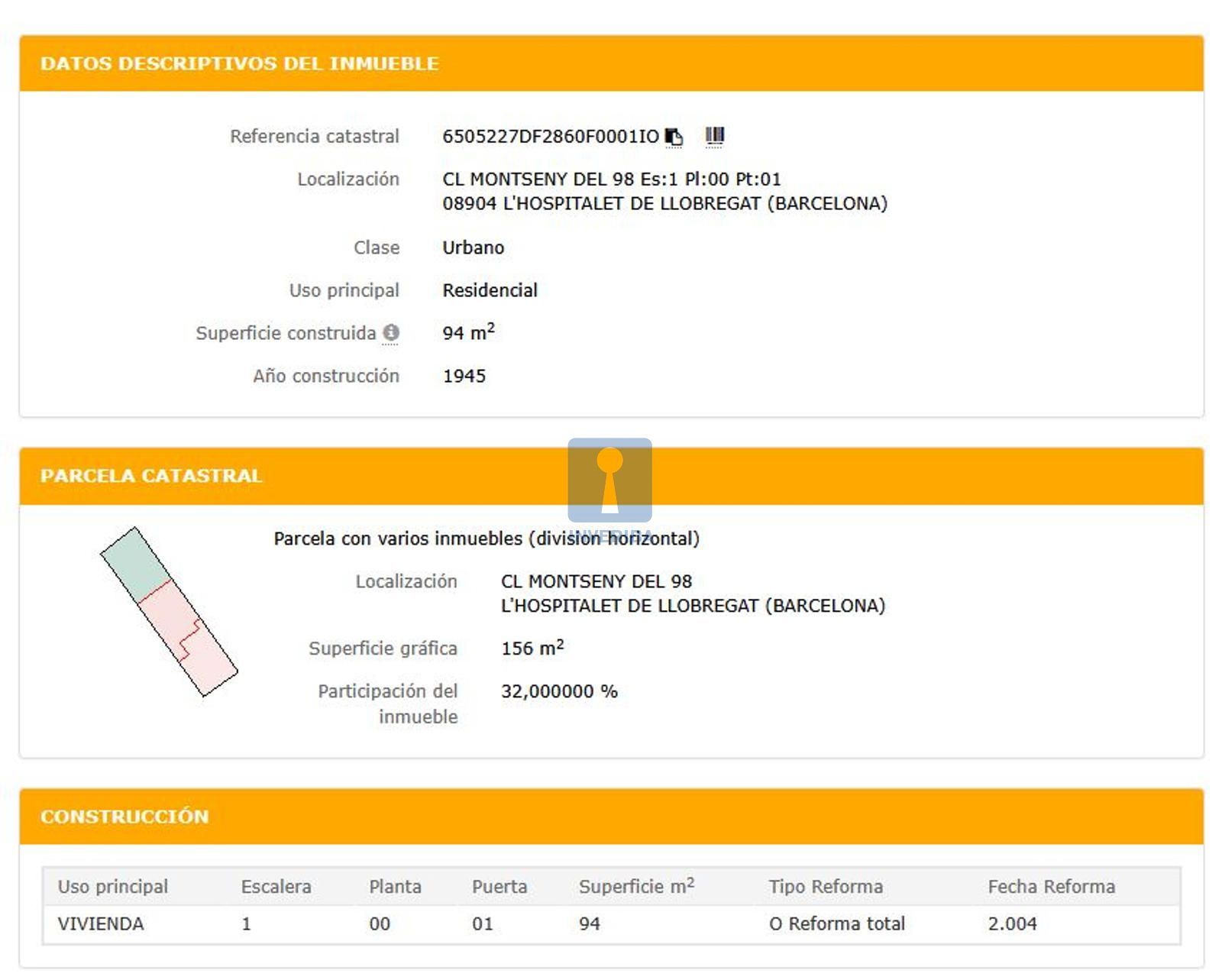1222x980 pixels.
Task: Click the Datos Descriptivos del Inmueble header
Action: coord(239,63)
